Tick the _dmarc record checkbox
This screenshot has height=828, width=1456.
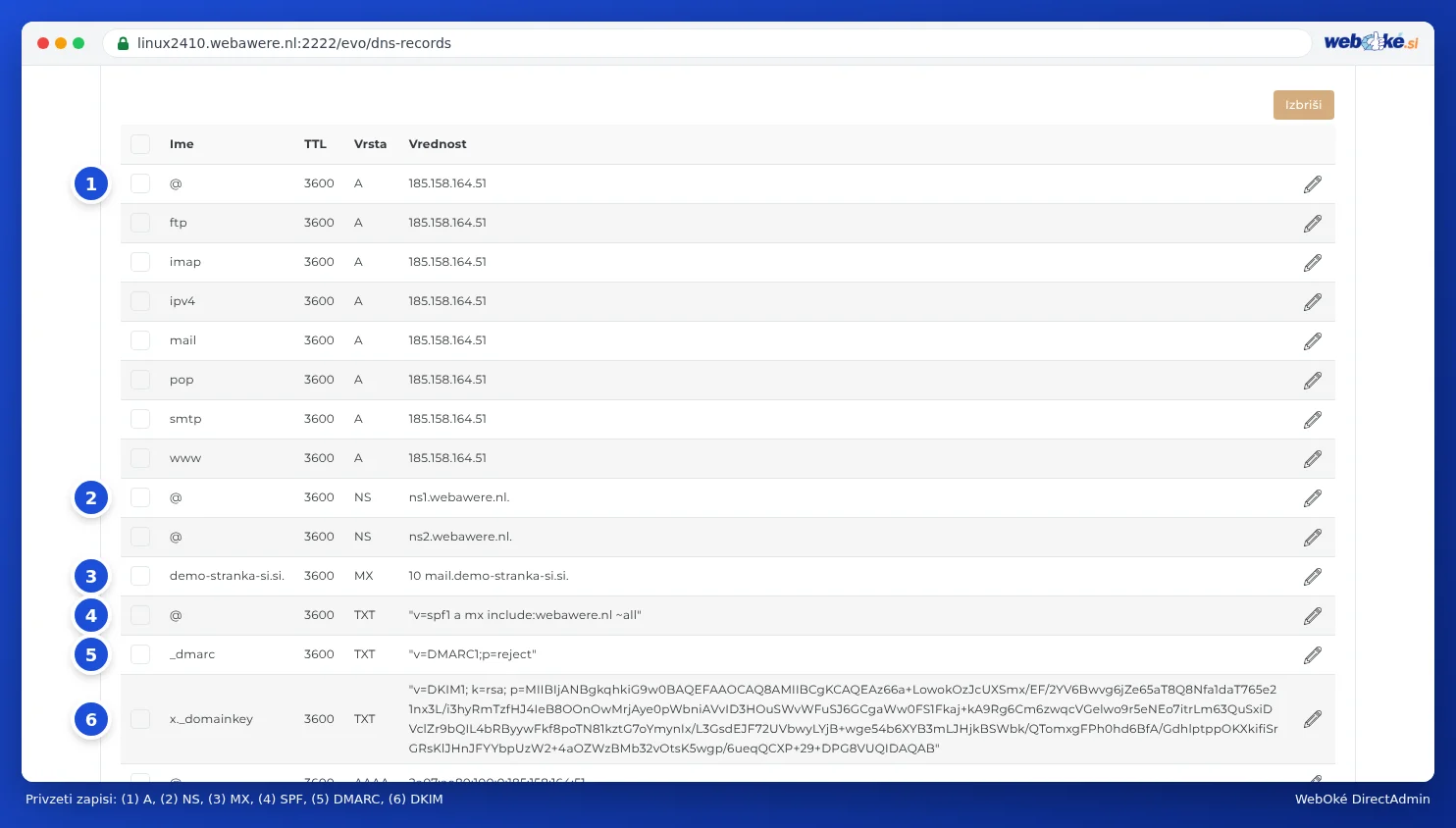[140, 654]
